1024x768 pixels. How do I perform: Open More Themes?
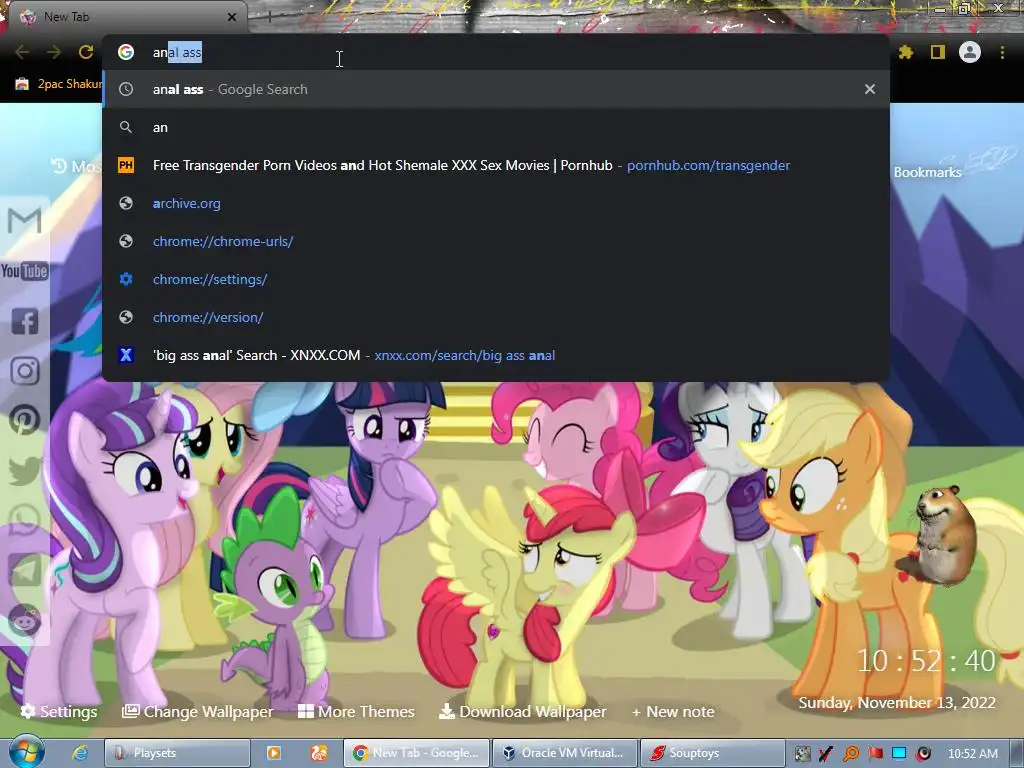click(x=357, y=711)
